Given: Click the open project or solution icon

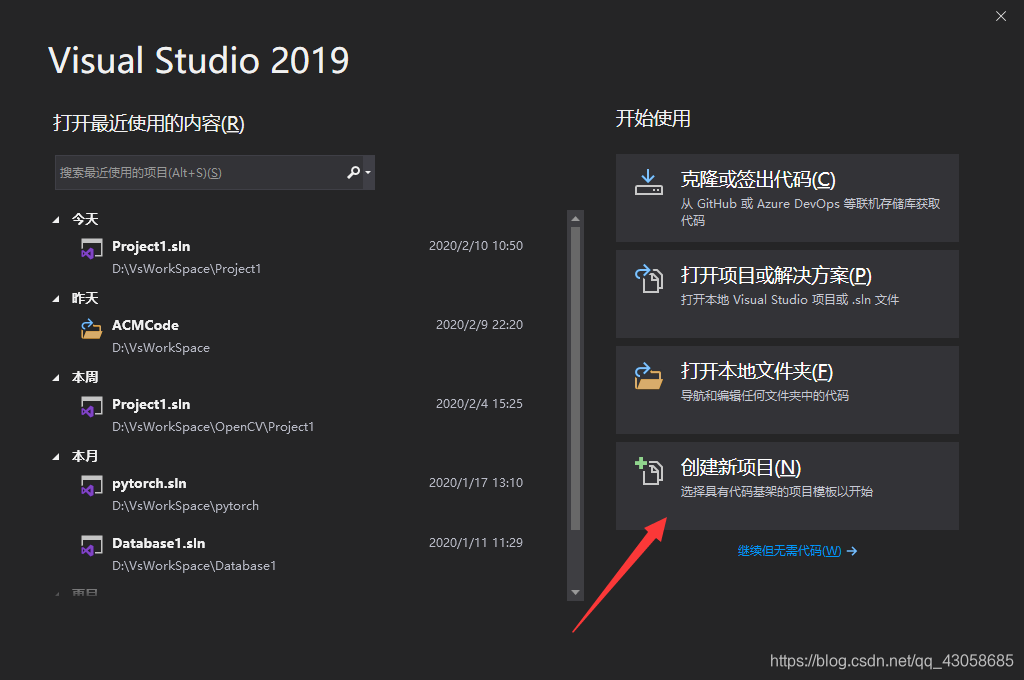Looking at the screenshot, I should pyautogui.click(x=648, y=278).
